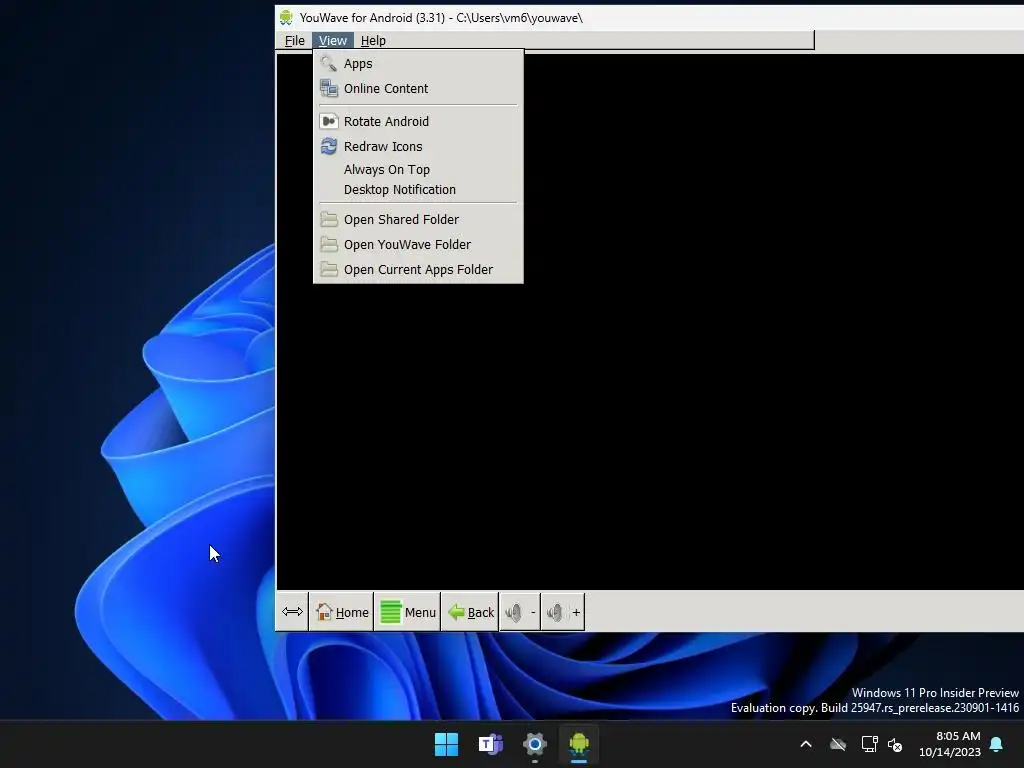
Task: Open the File menu
Action: [x=295, y=40]
